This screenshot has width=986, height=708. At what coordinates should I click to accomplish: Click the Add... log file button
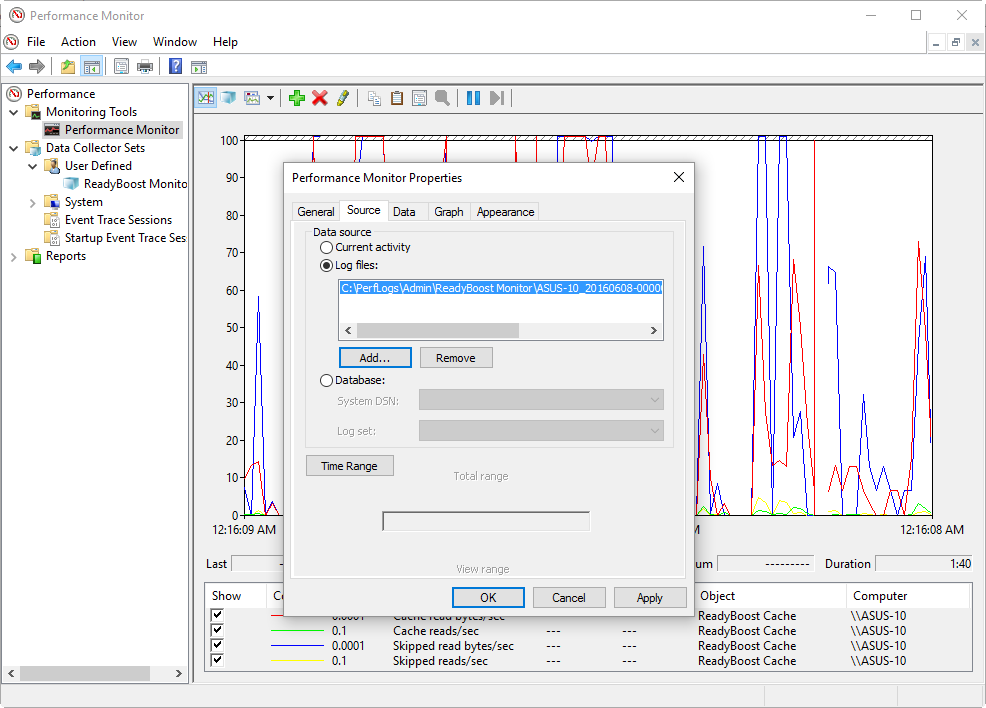pos(375,358)
